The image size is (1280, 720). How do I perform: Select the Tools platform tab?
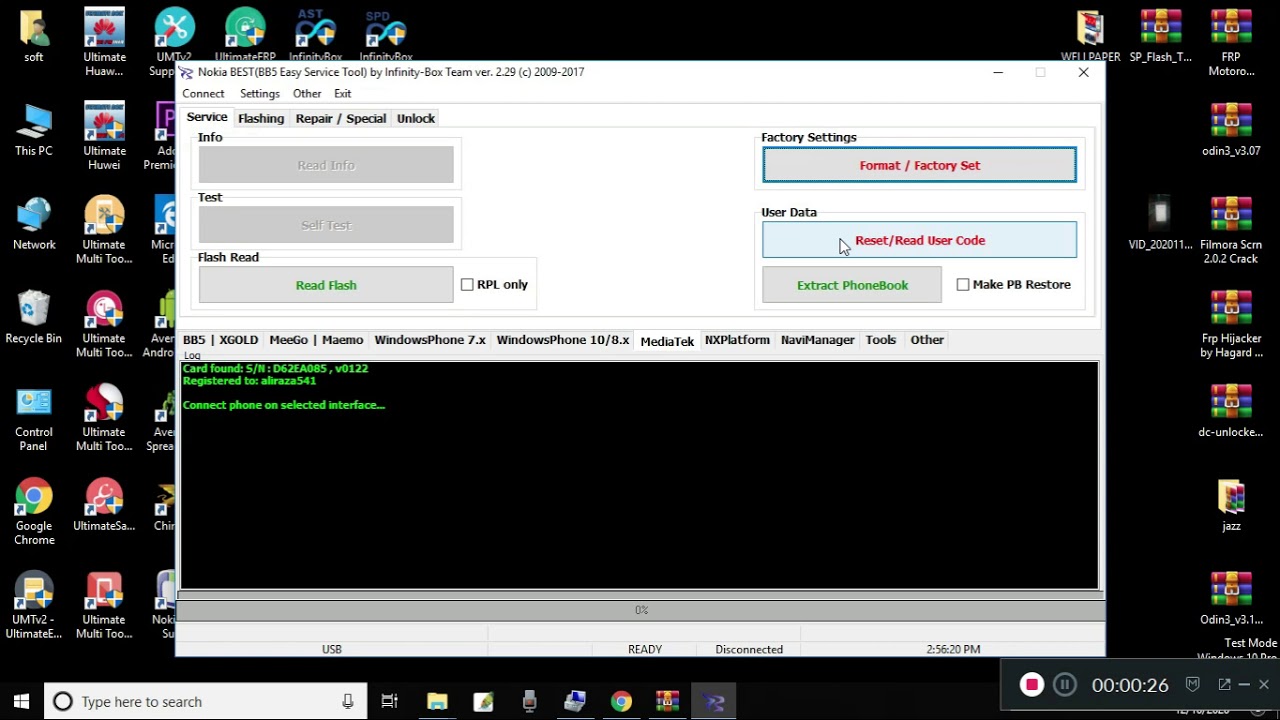881,340
